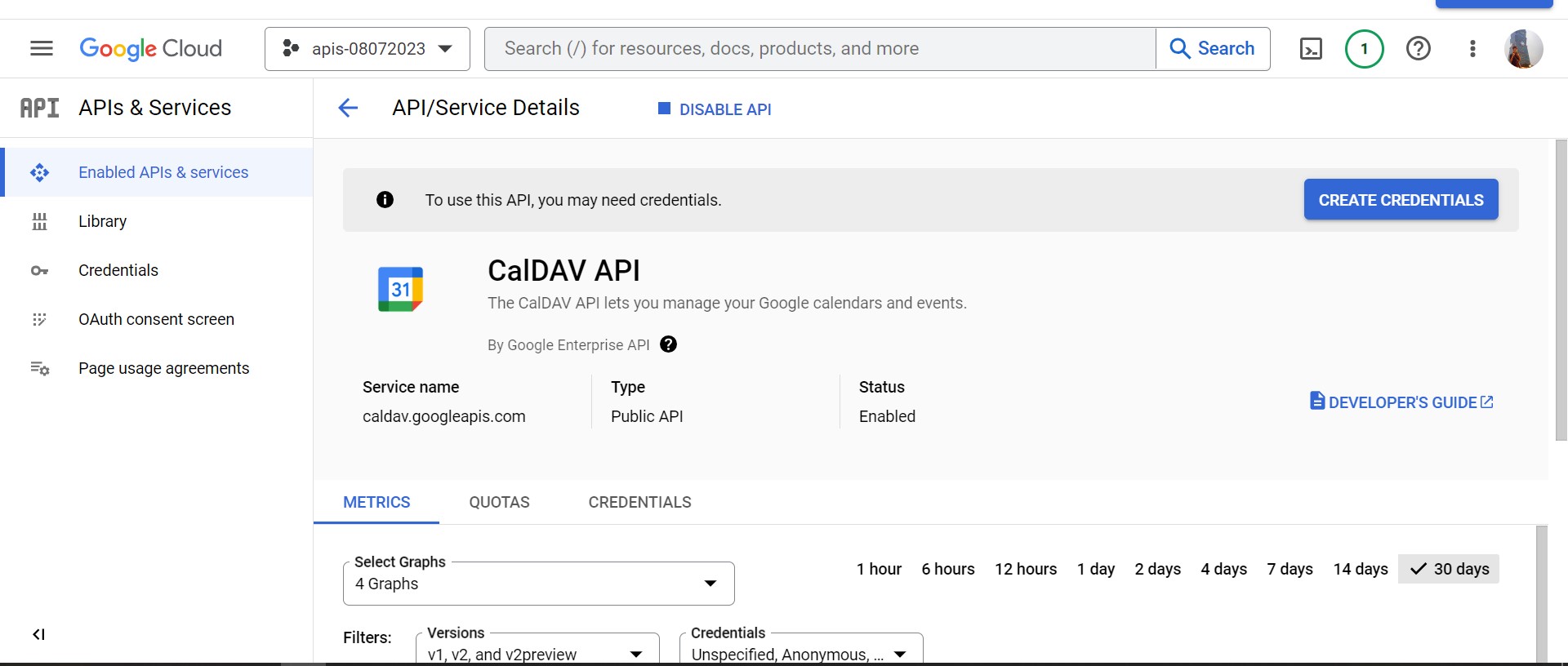Image resolution: width=1568 pixels, height=666 pixels.
Task: Open the DEVELOPER'S GUIDE link
Action: tap(1401, 402)
